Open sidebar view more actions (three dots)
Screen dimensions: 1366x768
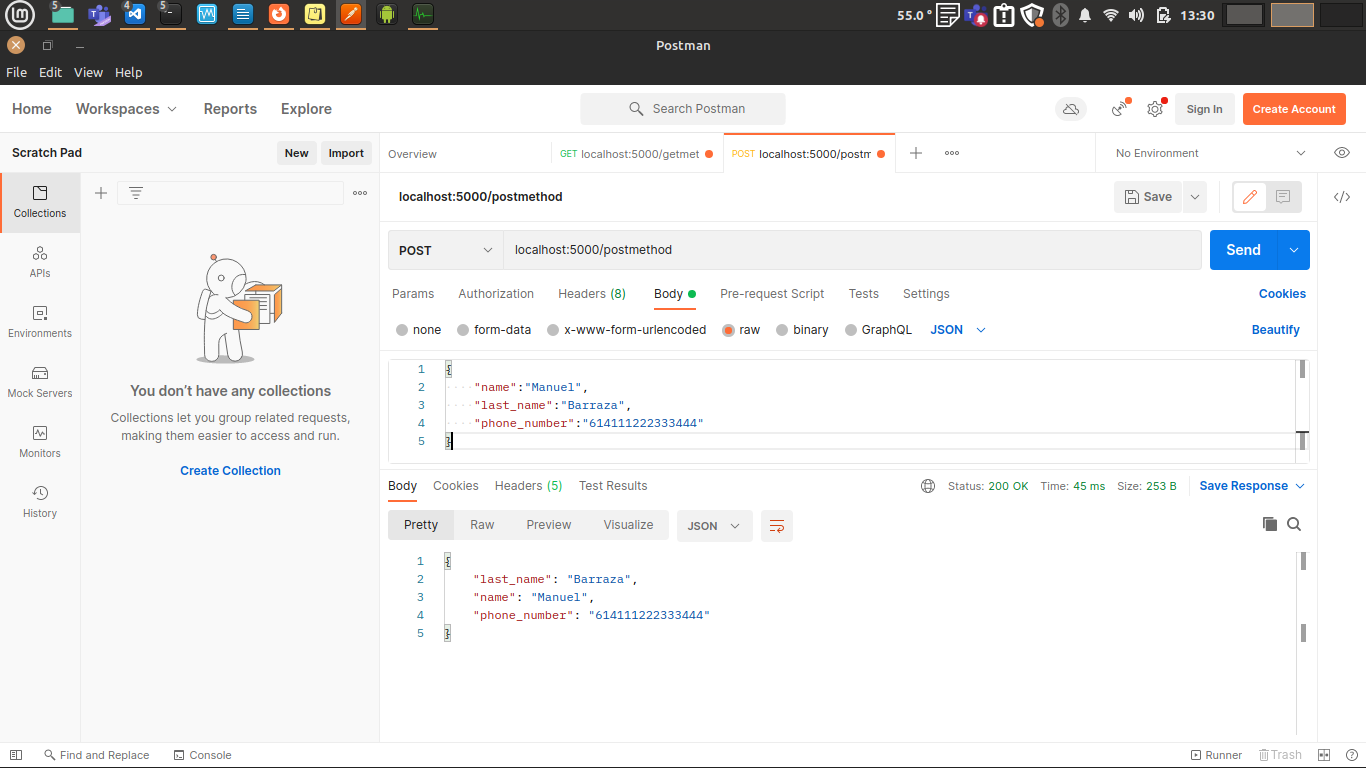(360, 193)
